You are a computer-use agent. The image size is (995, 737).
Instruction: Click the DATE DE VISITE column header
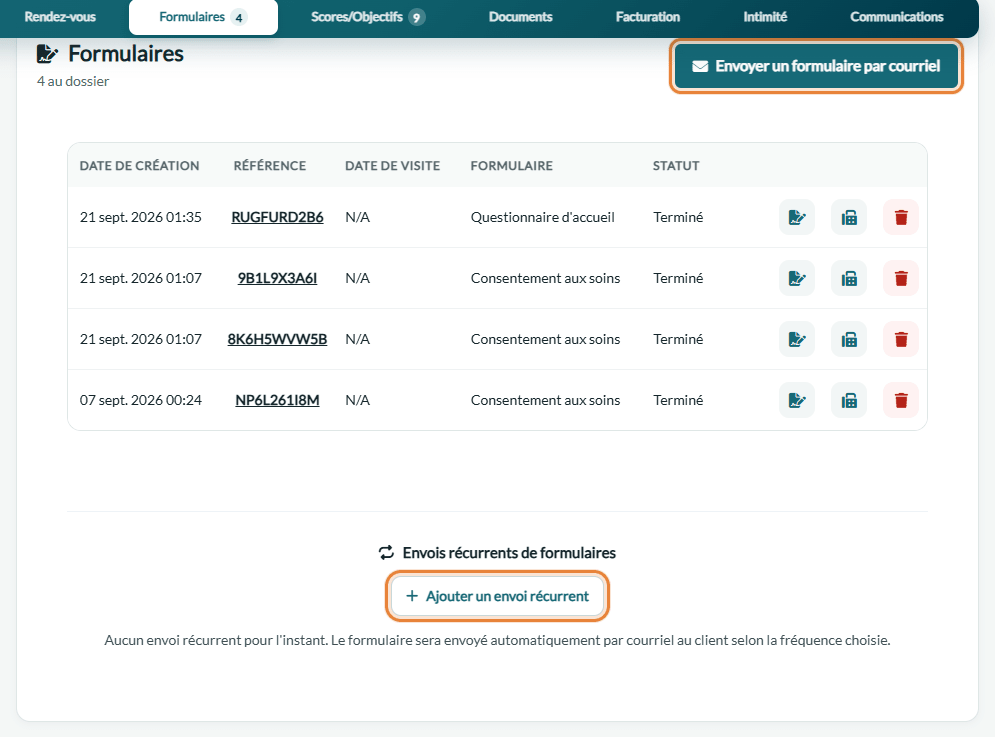(392, 166)
